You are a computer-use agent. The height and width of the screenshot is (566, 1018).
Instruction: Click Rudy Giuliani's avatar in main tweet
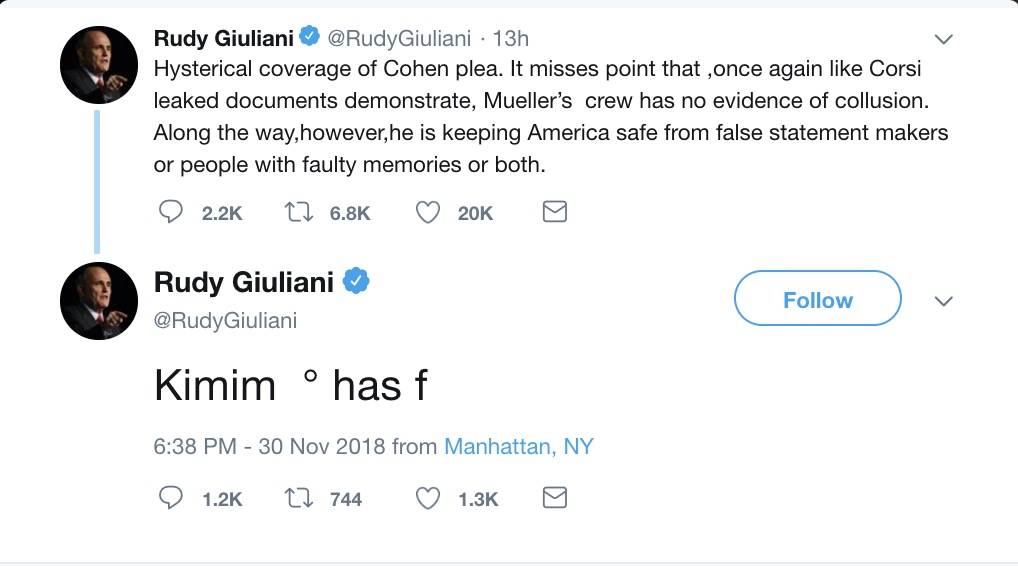tap(99, 300)
